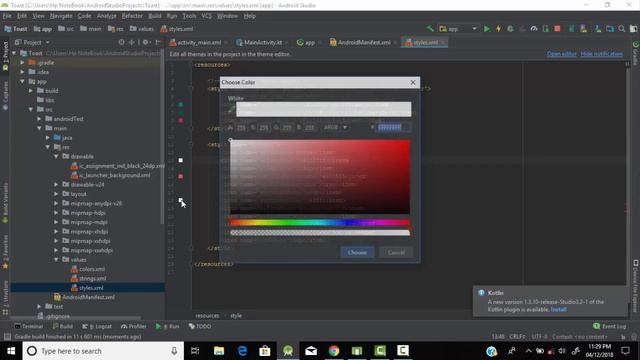
Task: Open the Tools menu
Action: coord(189,16)
